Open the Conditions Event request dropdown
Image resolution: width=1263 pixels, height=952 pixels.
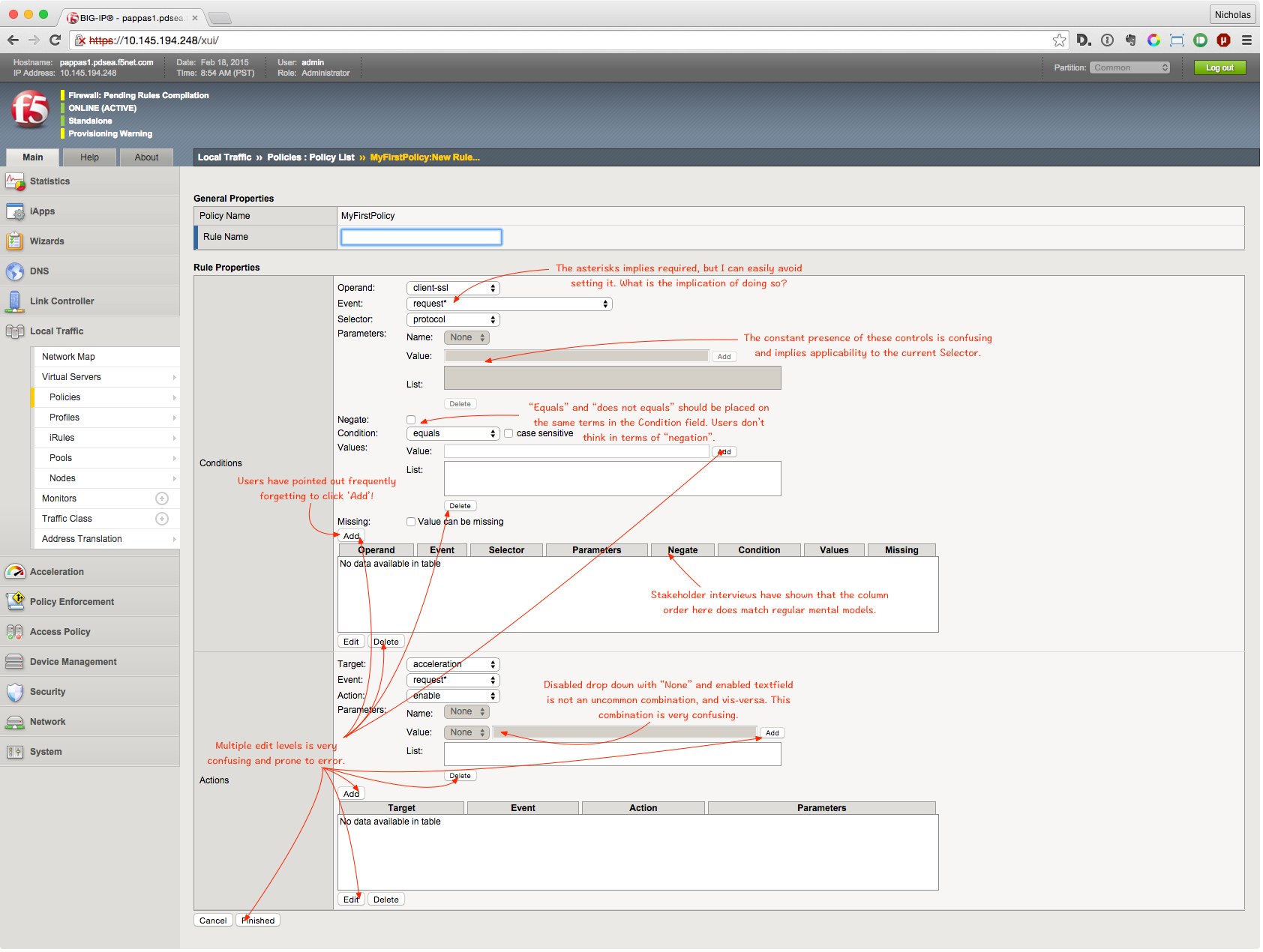tap(509, 304)
